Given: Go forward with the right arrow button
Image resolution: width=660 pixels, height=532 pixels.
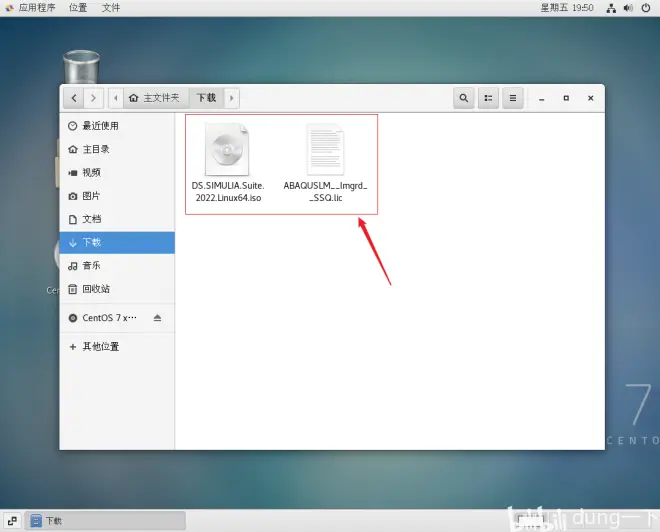Looking at the screenshot, I should (x=93, y=98).
